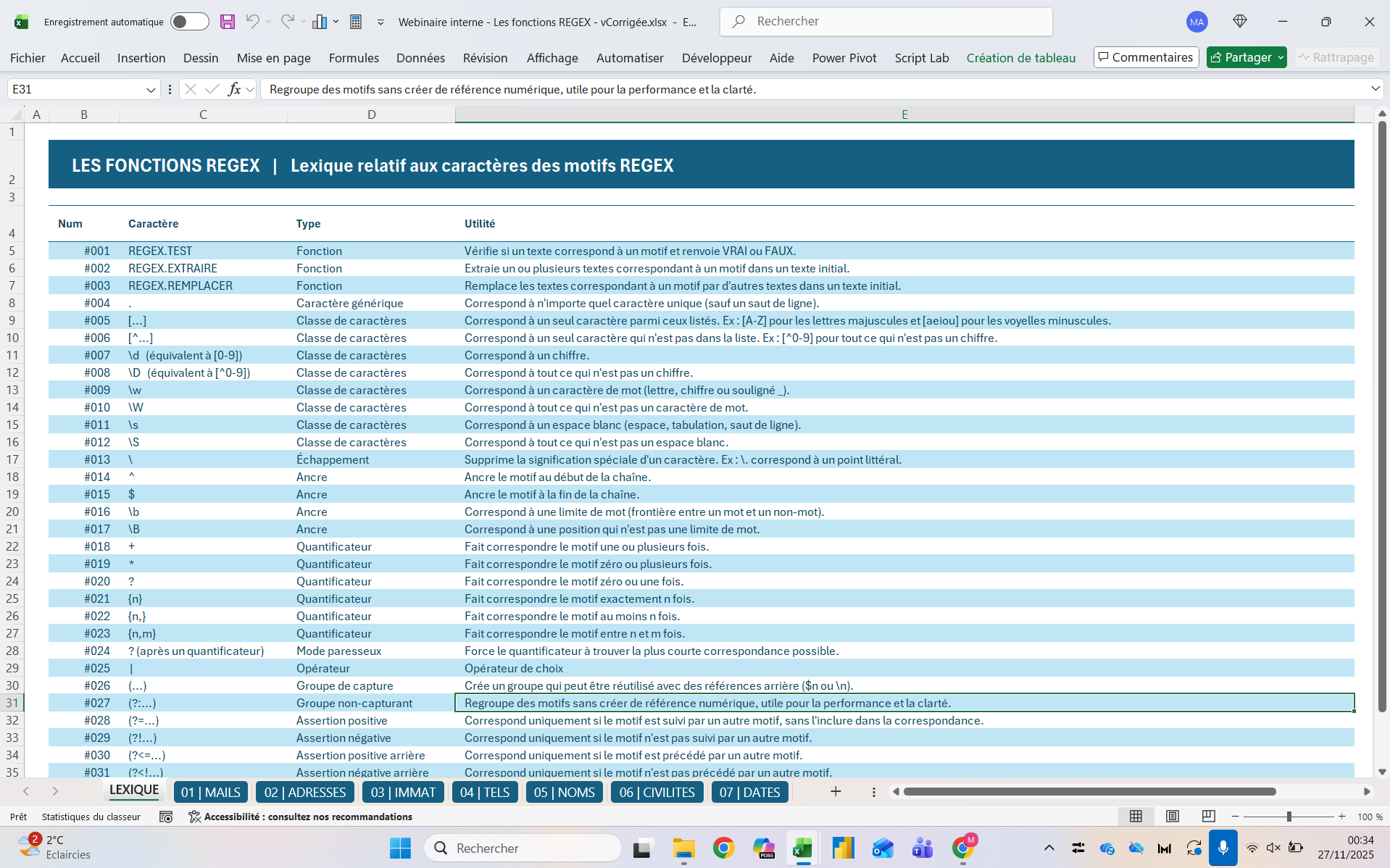
Task: Open the Redo history dropdown arrow
Action: [x=304, y=22]
